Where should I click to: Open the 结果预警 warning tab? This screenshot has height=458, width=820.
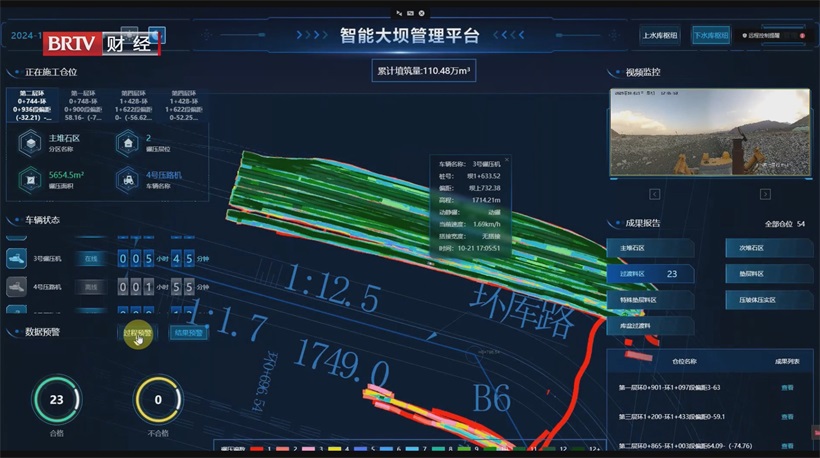(188, 333)
